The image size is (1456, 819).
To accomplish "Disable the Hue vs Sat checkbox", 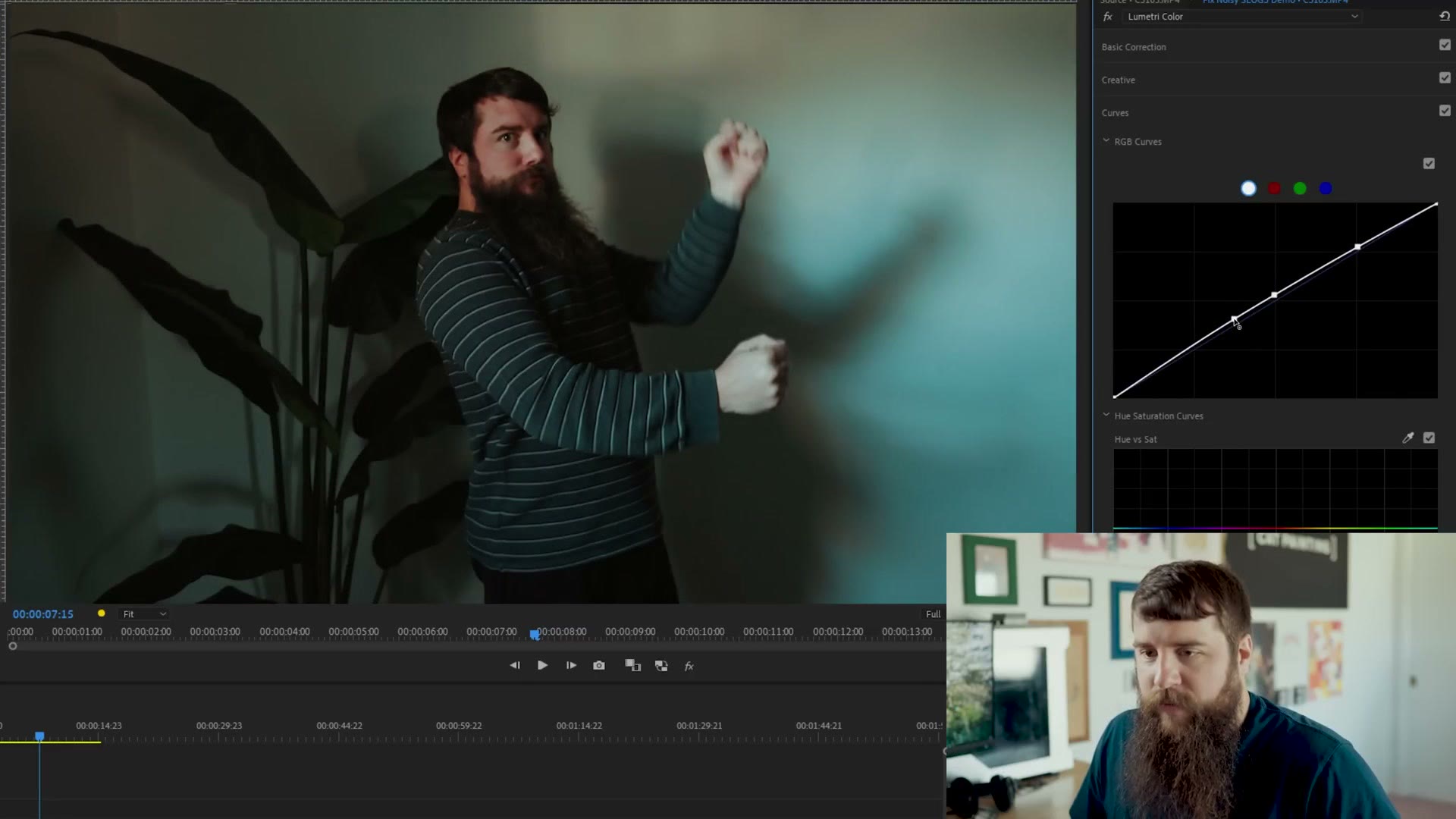I will point(1429,438).
